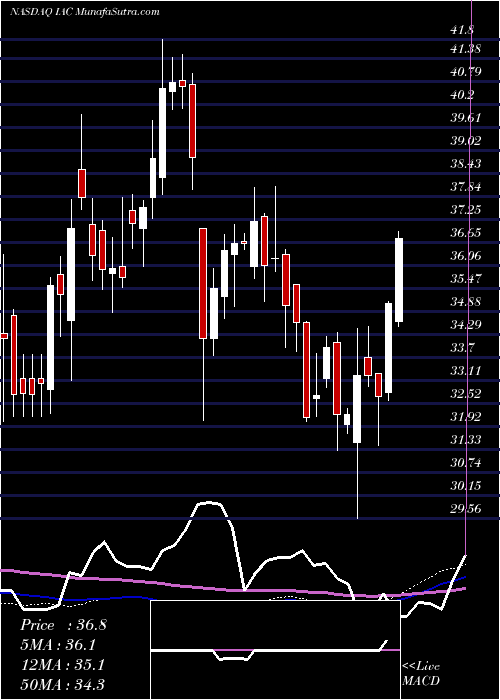Click the 35.47 price axis label
Viewport: 500px width, 700px height.
466,279
